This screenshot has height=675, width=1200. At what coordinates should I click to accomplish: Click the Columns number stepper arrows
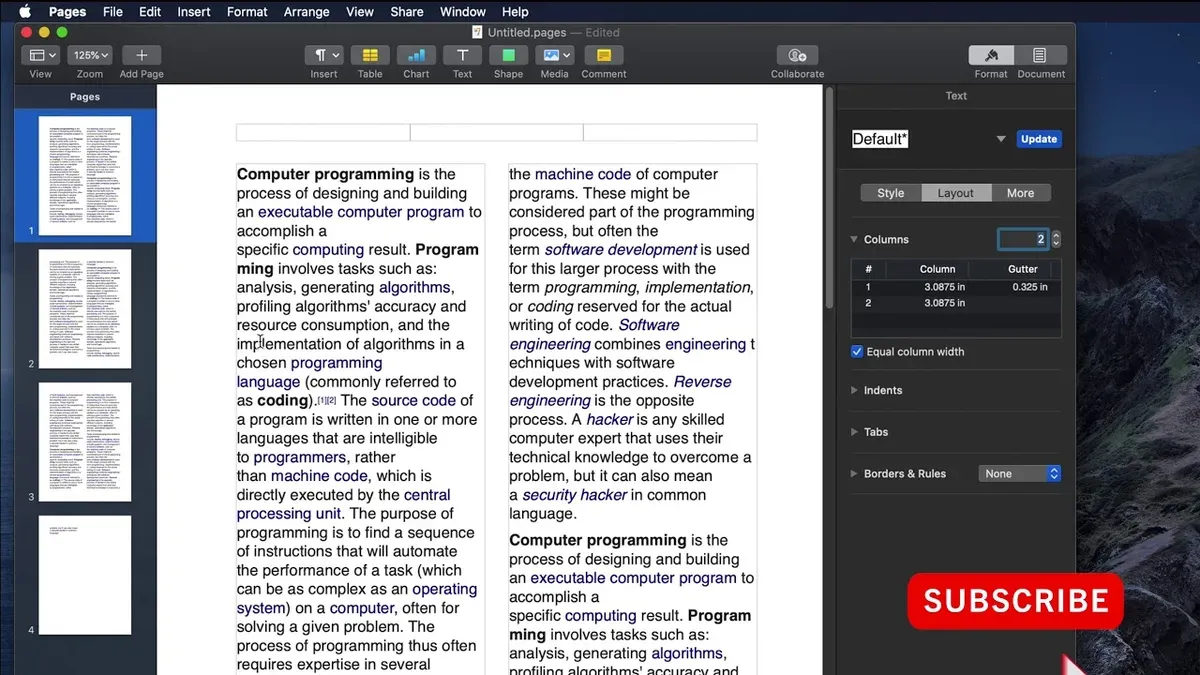pyautogui.click(x=1056, y=239)
